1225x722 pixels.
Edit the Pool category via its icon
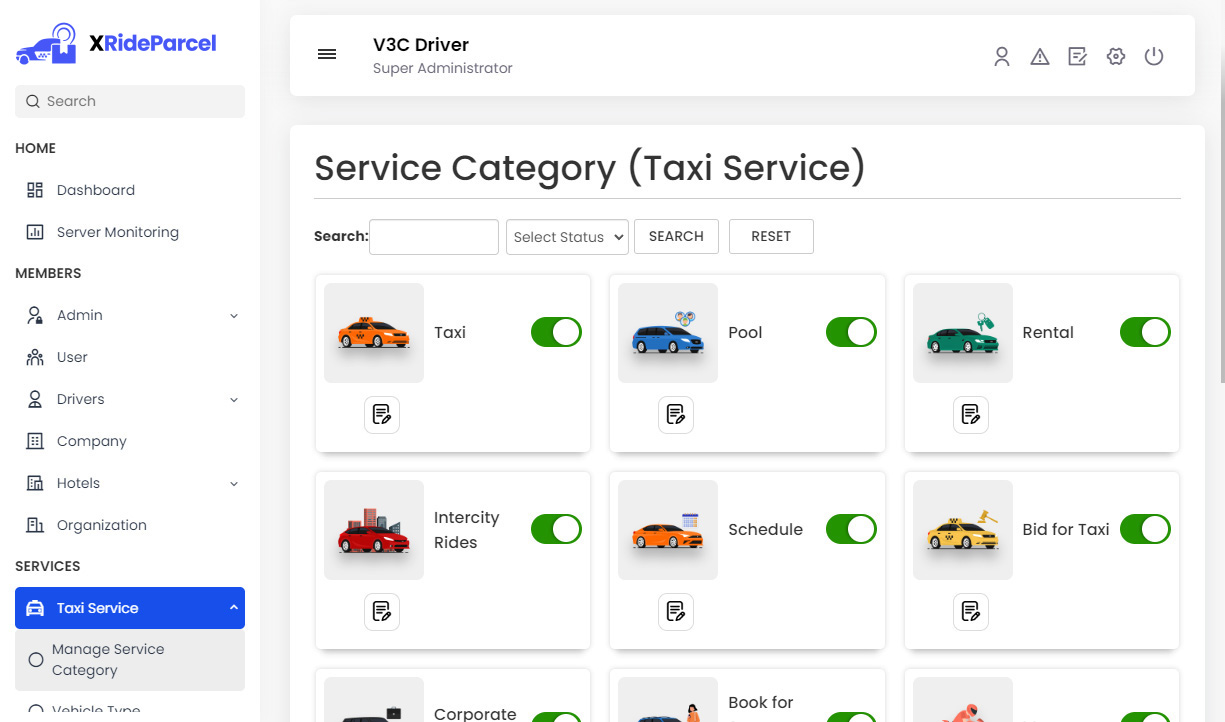pos(676,415)
